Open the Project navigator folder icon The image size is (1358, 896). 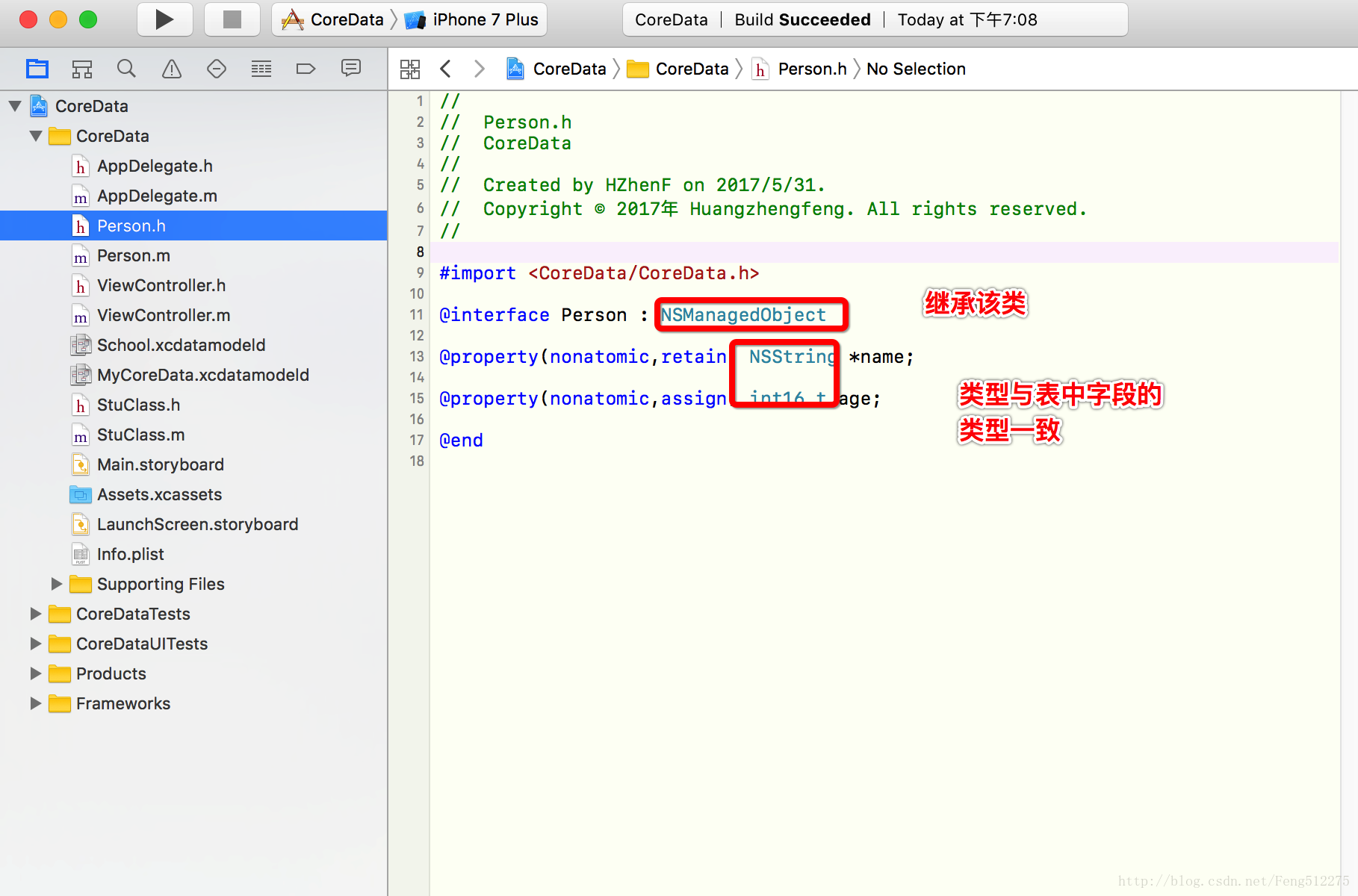pos(37,69)
